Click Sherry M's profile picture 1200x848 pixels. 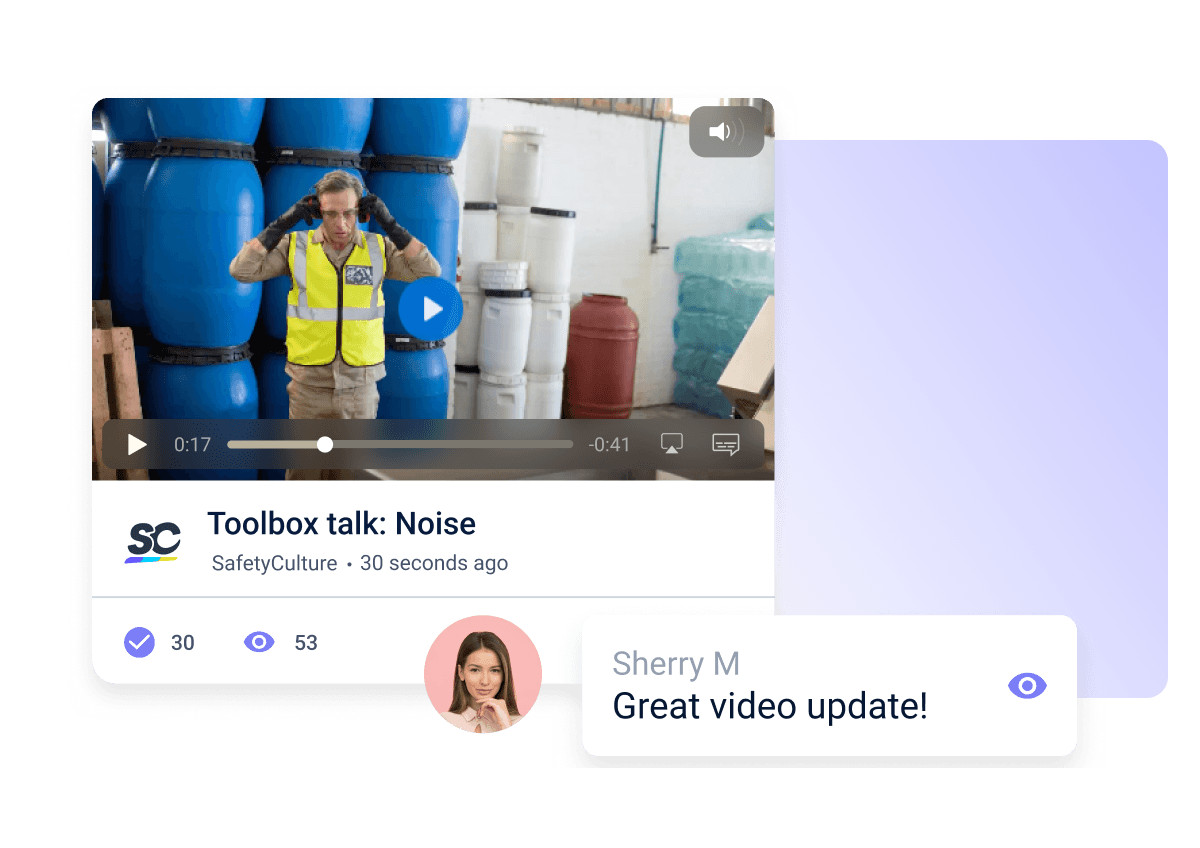(483, 674)
